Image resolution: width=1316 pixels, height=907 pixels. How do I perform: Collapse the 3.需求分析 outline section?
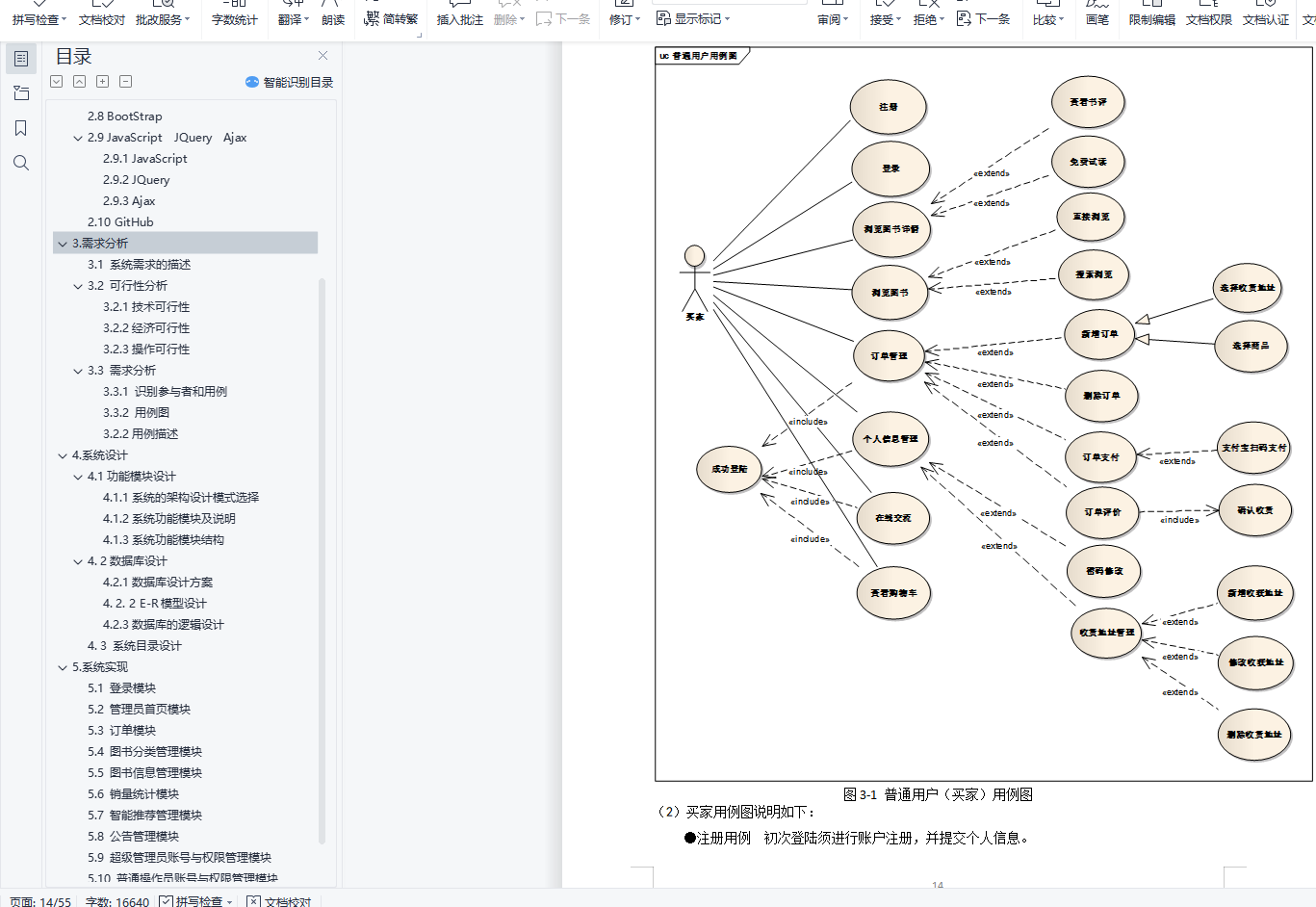click(63, 244)
